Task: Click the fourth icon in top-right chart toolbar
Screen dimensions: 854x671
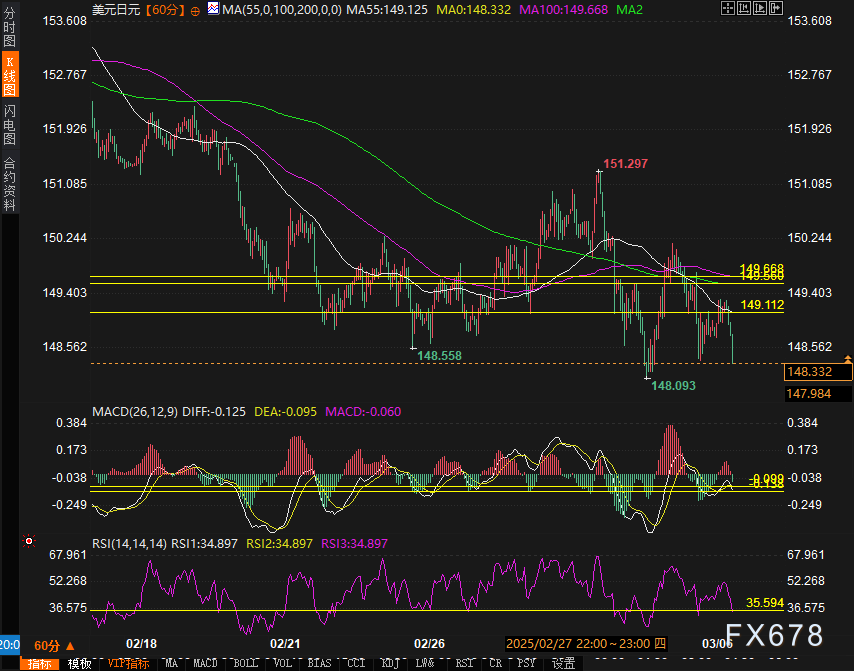Action: click(x=776, y=9)
